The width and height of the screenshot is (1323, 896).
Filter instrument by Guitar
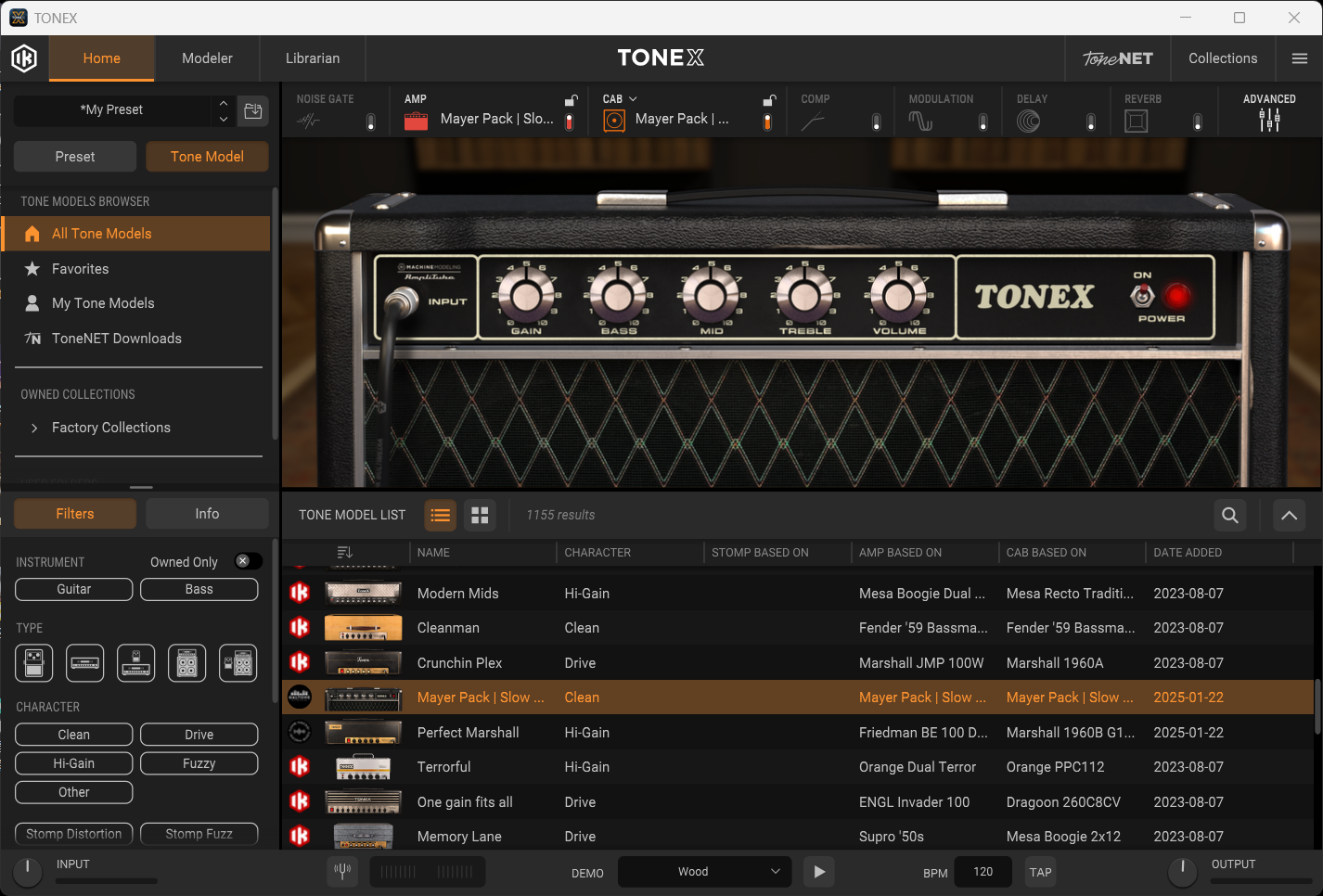(x=74, y=589)
